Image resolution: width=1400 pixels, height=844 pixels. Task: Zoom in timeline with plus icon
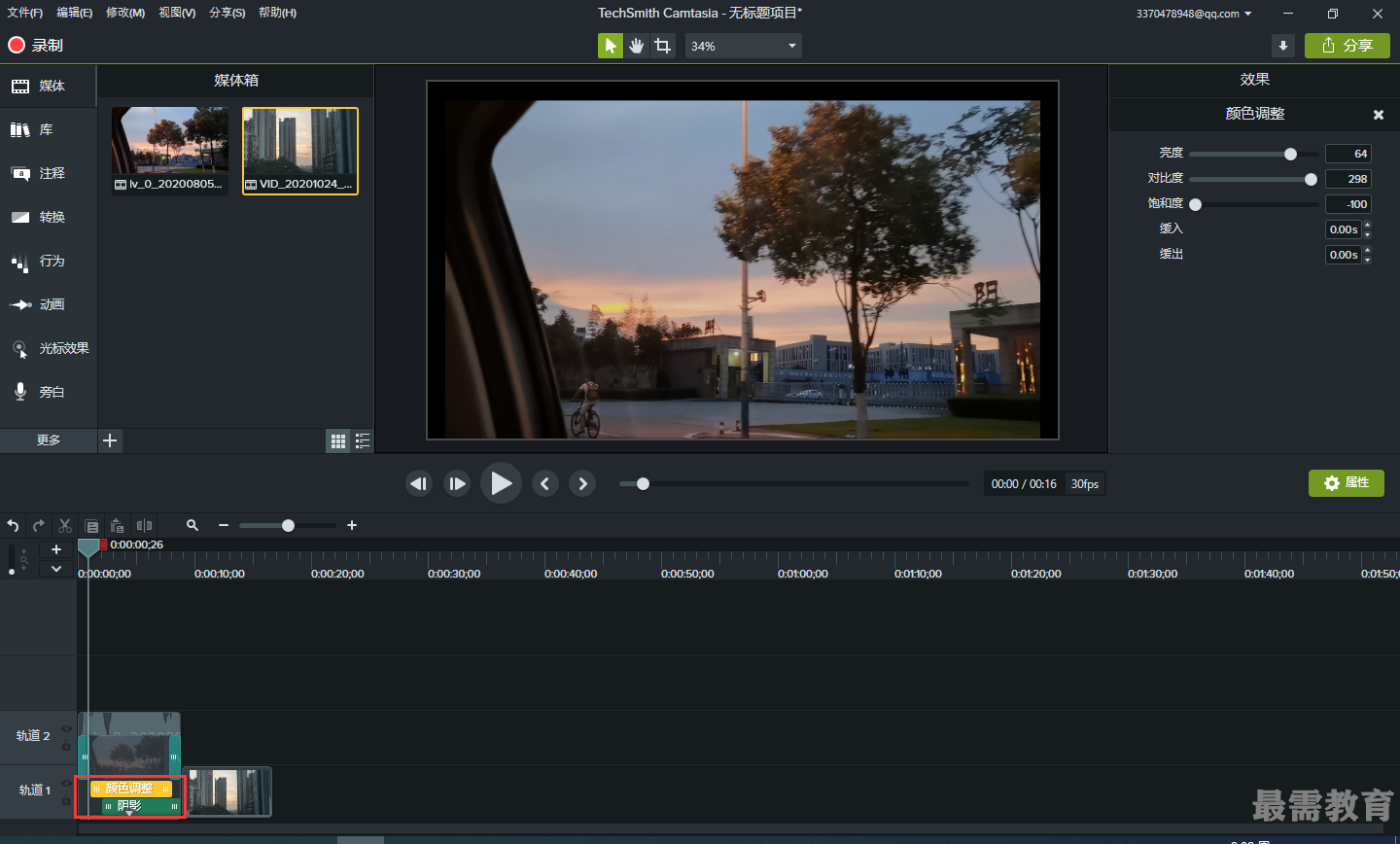pyautogui.click(x=352, y=525)
